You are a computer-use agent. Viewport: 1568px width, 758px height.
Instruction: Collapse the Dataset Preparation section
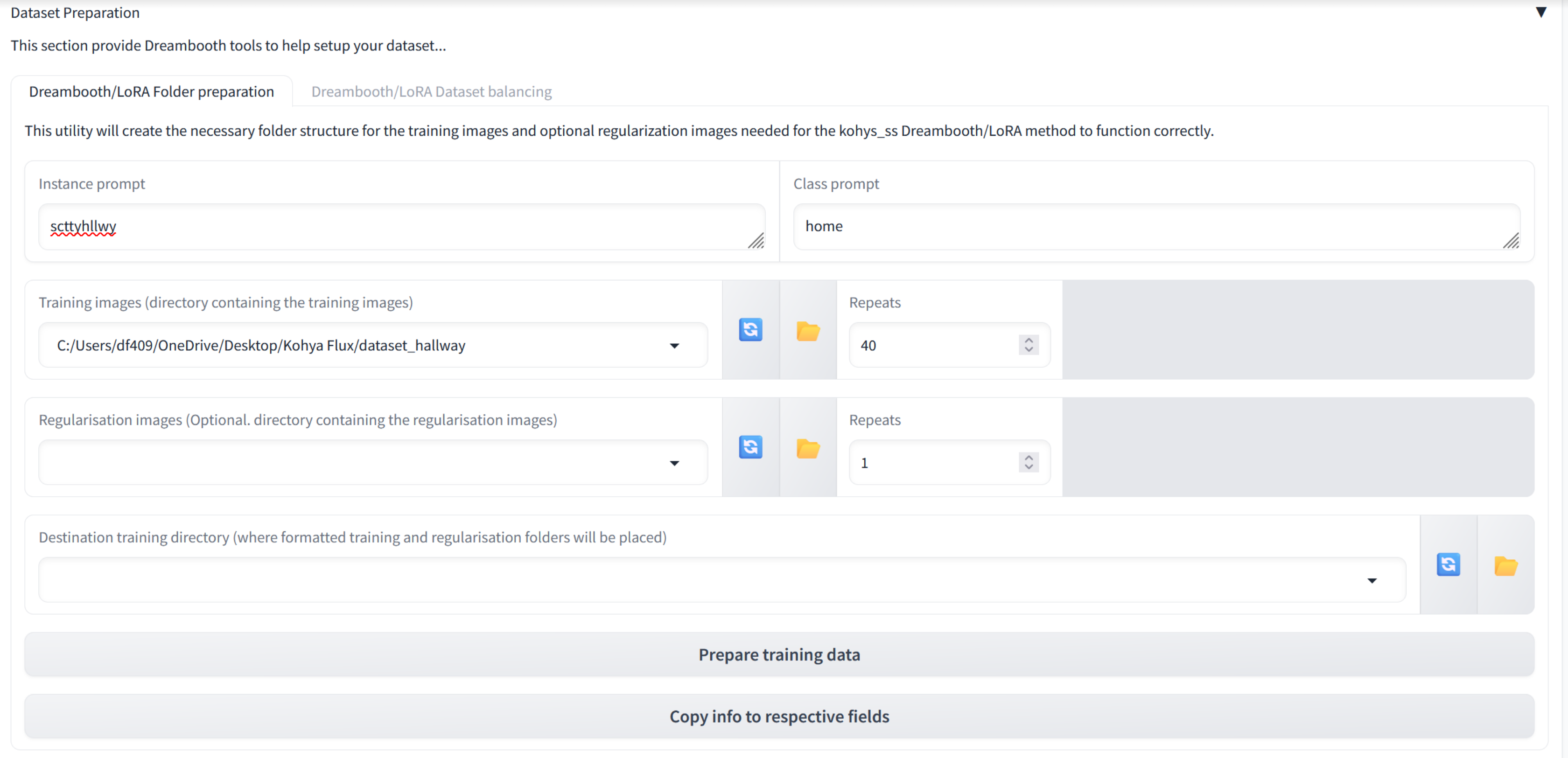tap(1540, 12)
